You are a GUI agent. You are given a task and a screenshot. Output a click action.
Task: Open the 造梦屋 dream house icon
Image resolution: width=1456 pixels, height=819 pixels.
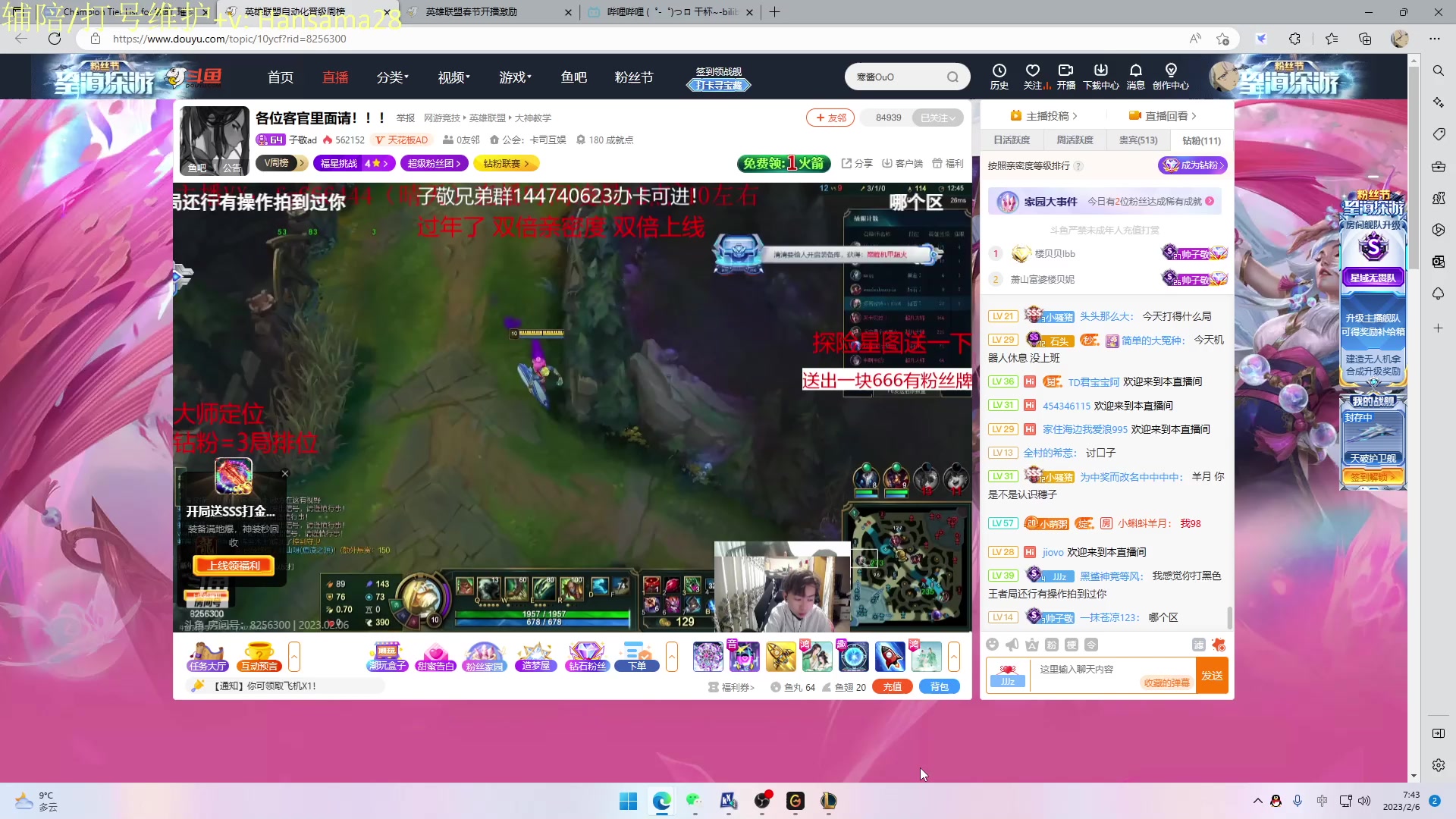click(535, 657)
